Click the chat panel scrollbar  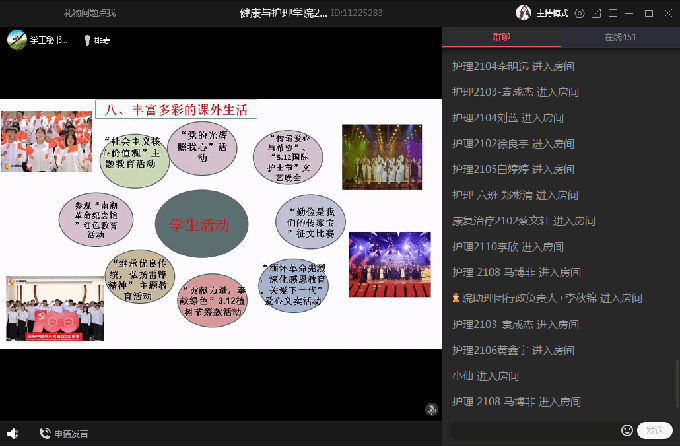pyautogui.click(x=677, y=380)
